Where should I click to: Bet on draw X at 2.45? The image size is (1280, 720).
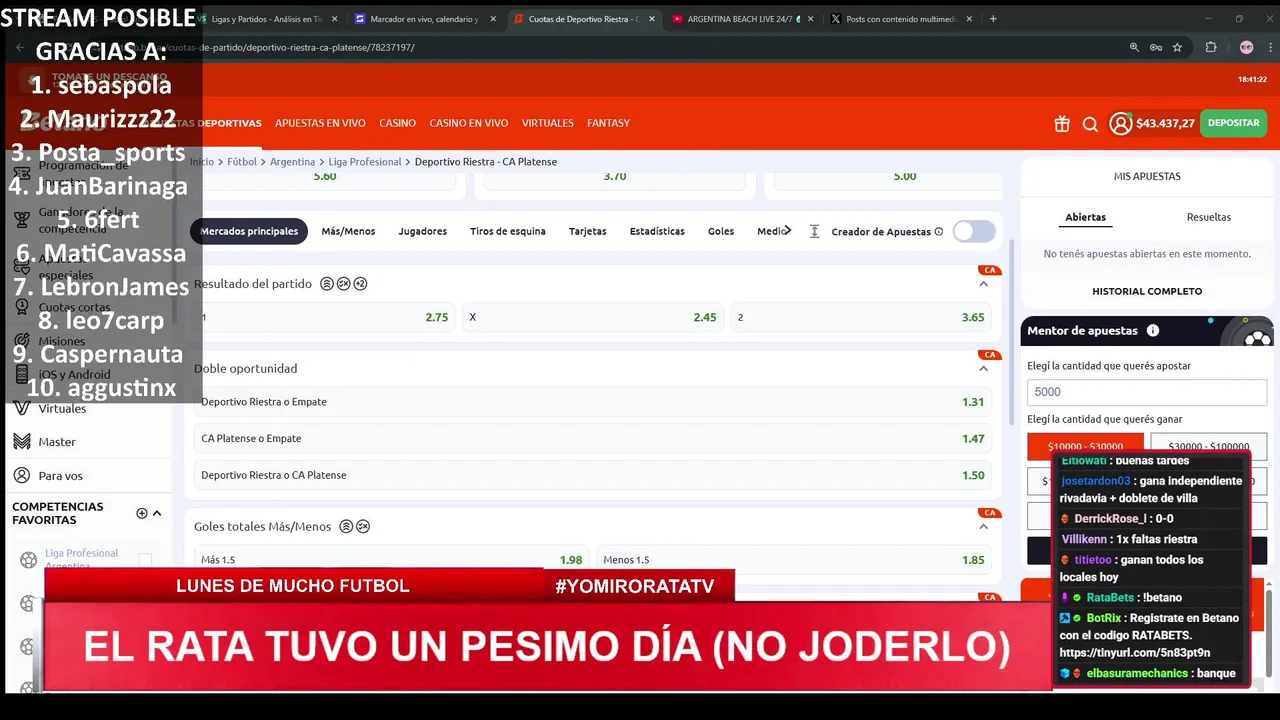click(593, 317)
